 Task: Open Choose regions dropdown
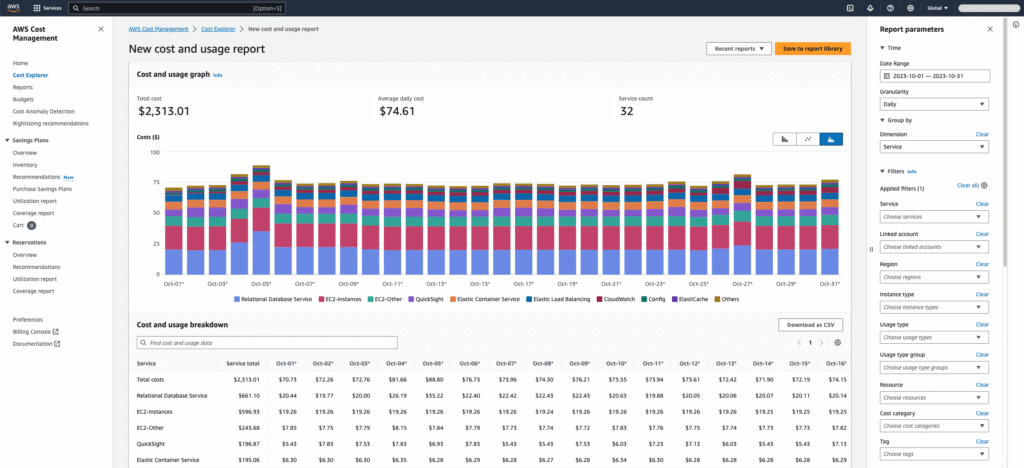tap(934, 277)
